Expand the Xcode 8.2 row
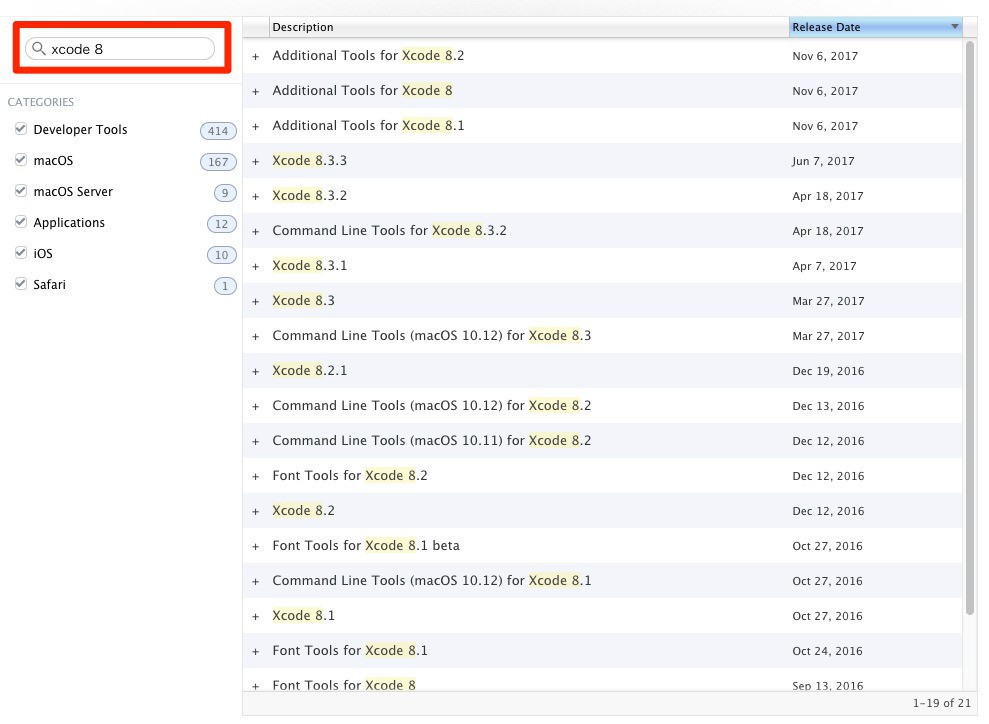989x724 pixels. point(255,511)
